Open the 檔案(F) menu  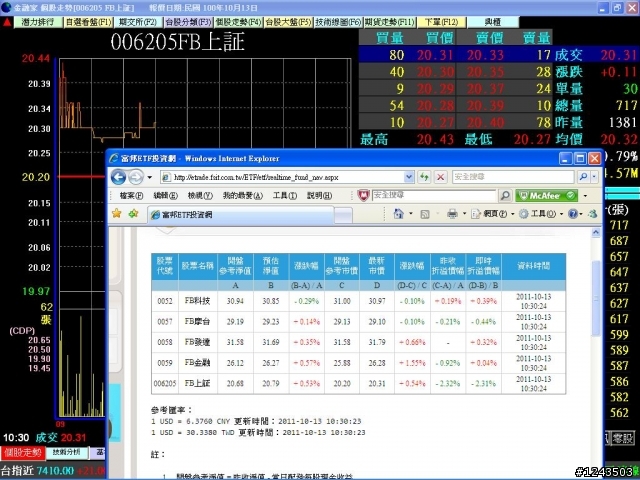point(131,196)
